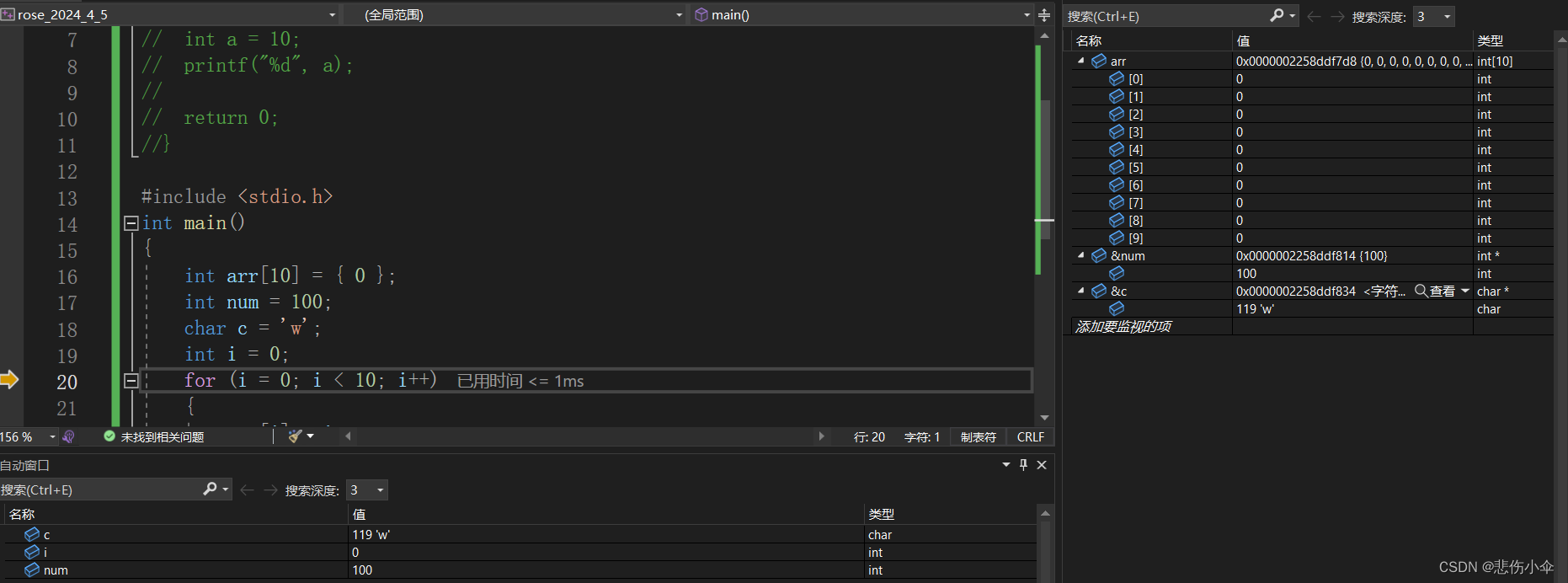Click the editor horizontal scroll right arrow
The image size is (1568, 583).
point(822,436)
